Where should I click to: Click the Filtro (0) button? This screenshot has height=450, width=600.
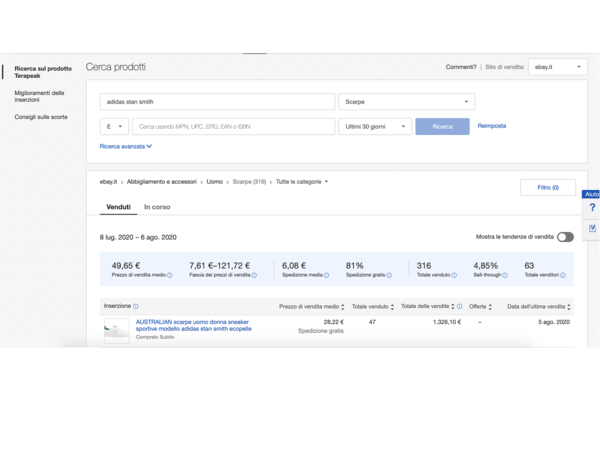(x=548, y=188)
